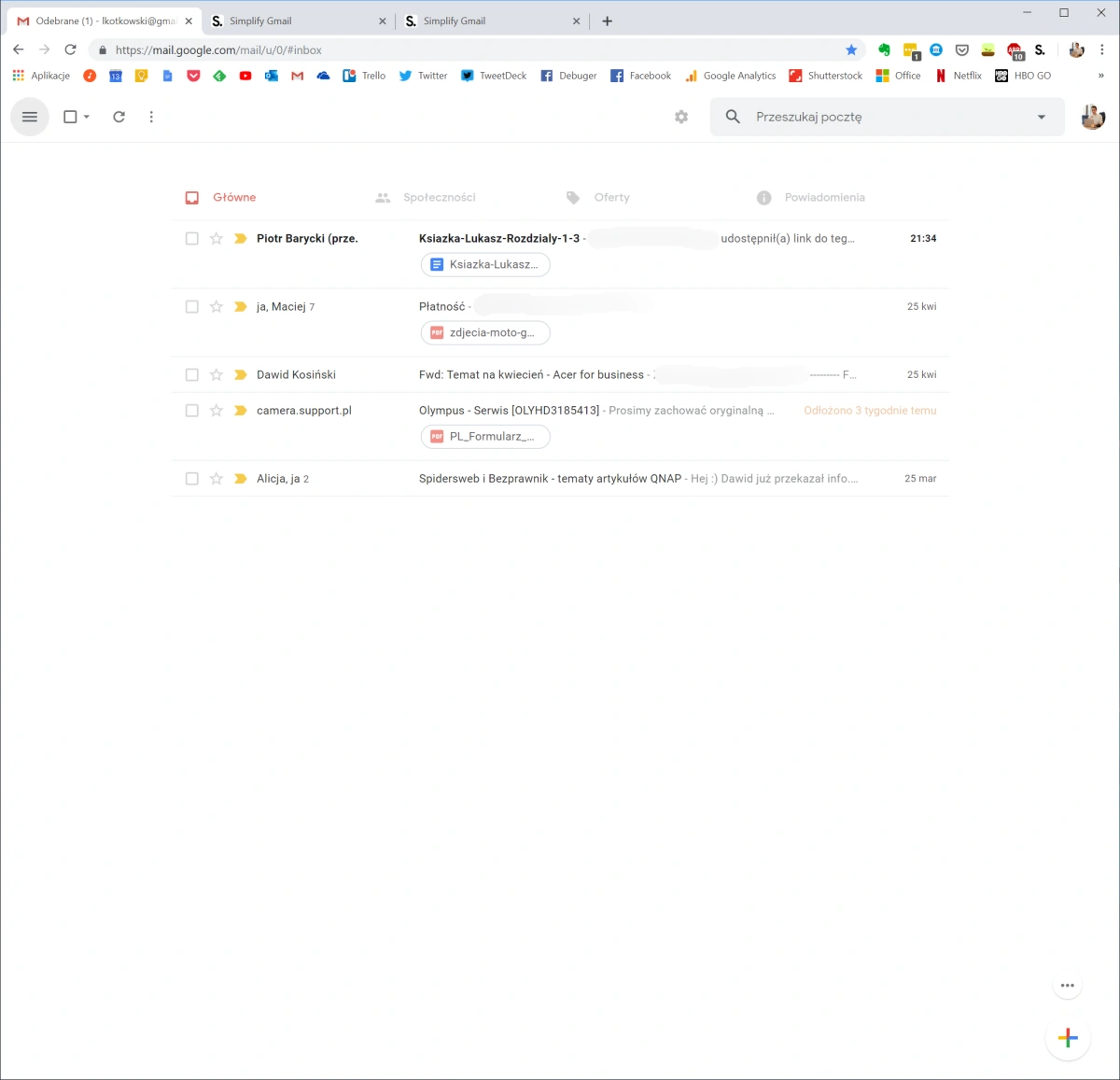Check the Dawid Kosiński email
1120x1080 pixels.
point(191,374)
